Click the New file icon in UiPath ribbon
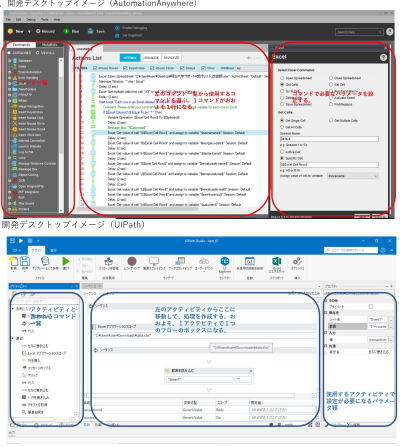This screenshot has width=400, height=447. (14, 261)
